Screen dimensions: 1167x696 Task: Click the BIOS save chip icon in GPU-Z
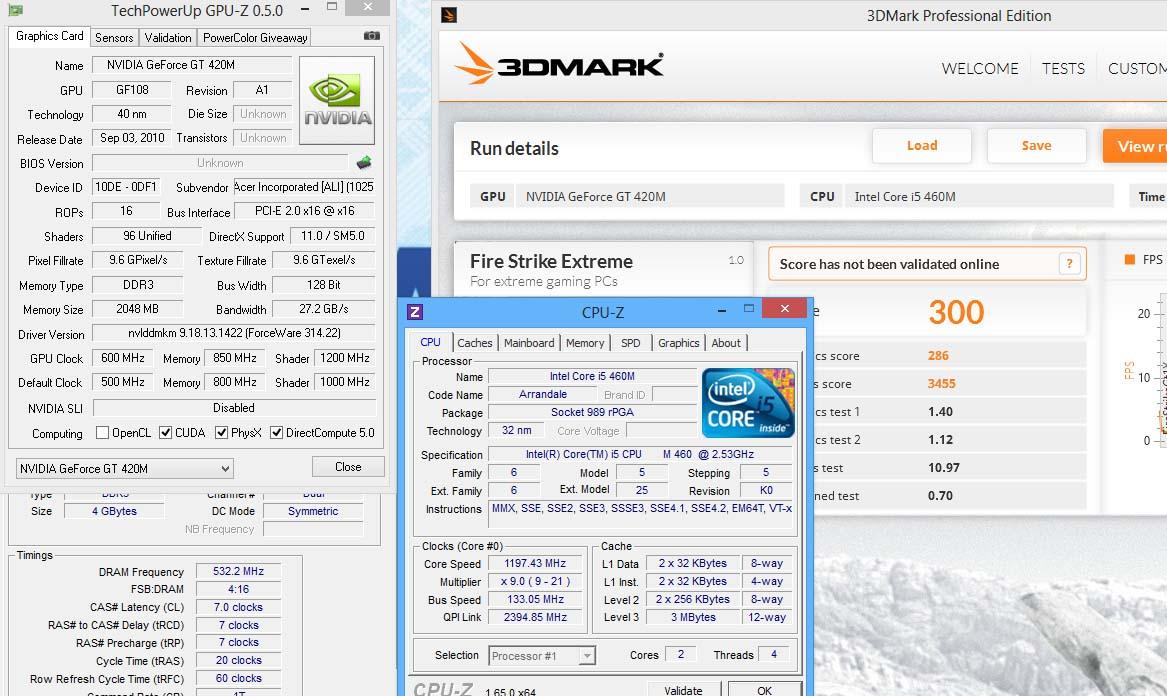coord(364,162)
